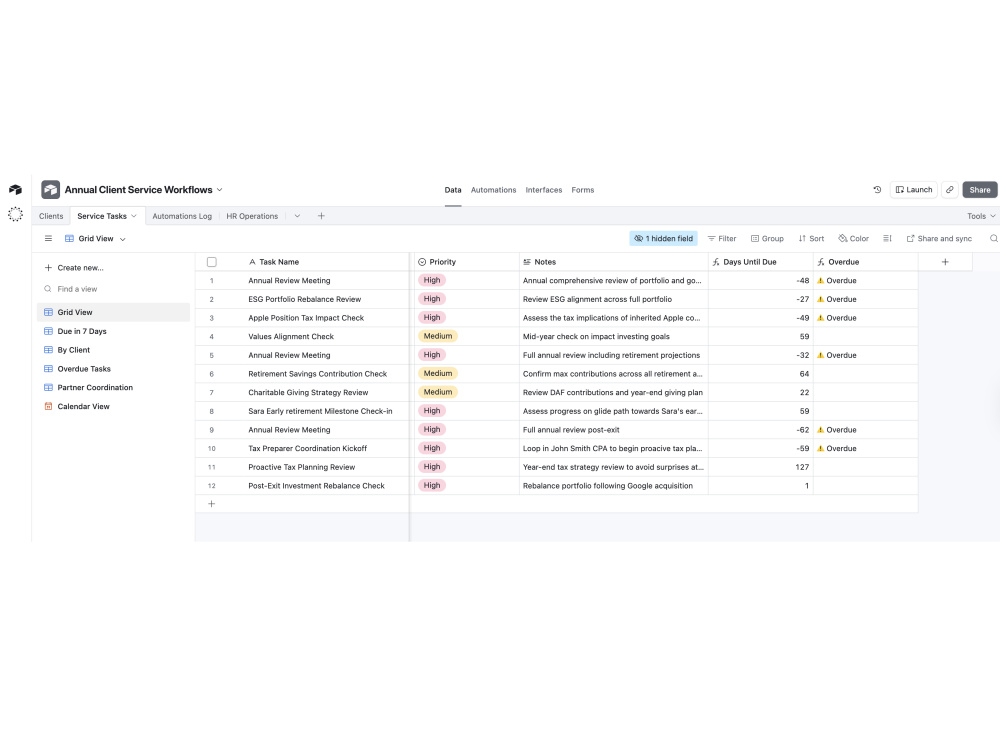
Task: Expand the more tables chevron
Action: click(x=297, y=216)
